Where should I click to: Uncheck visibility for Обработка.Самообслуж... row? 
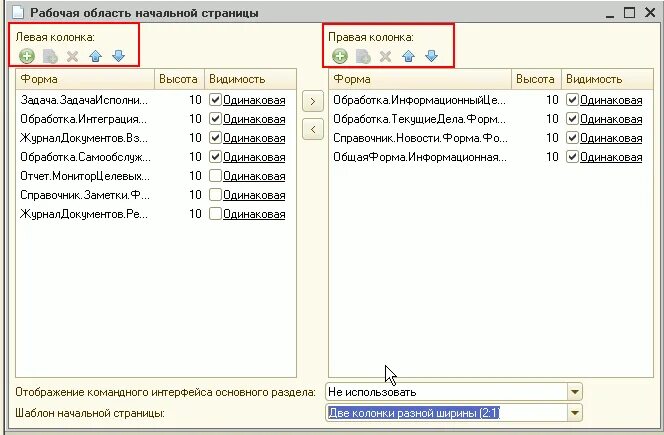click(215, 157)
